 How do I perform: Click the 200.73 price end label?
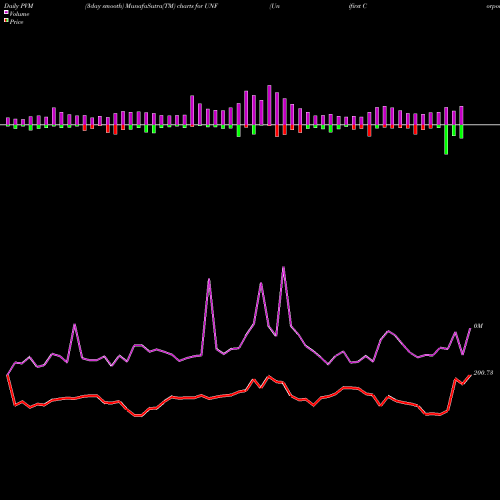tap(483, 373)
